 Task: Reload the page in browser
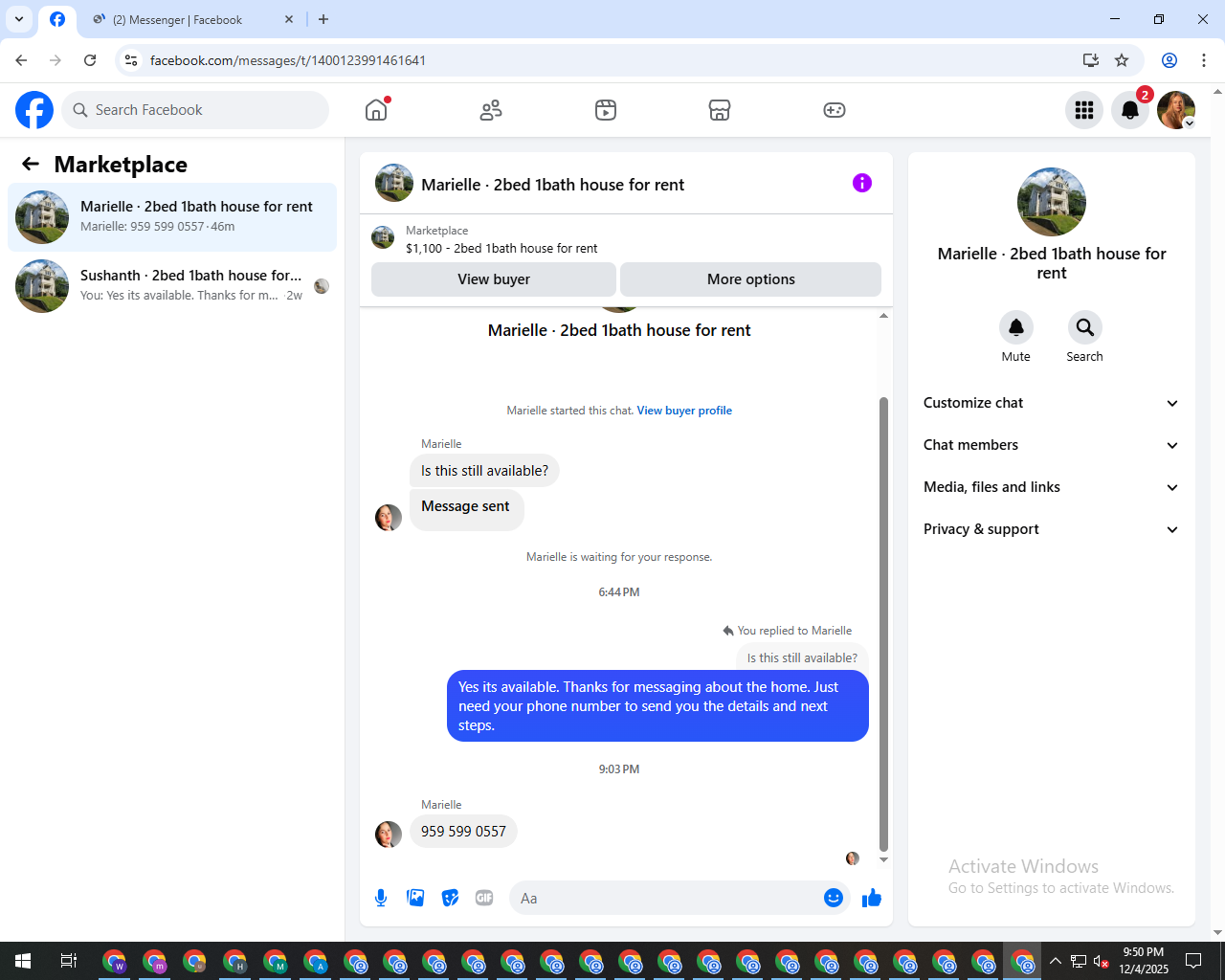(90, 60)
